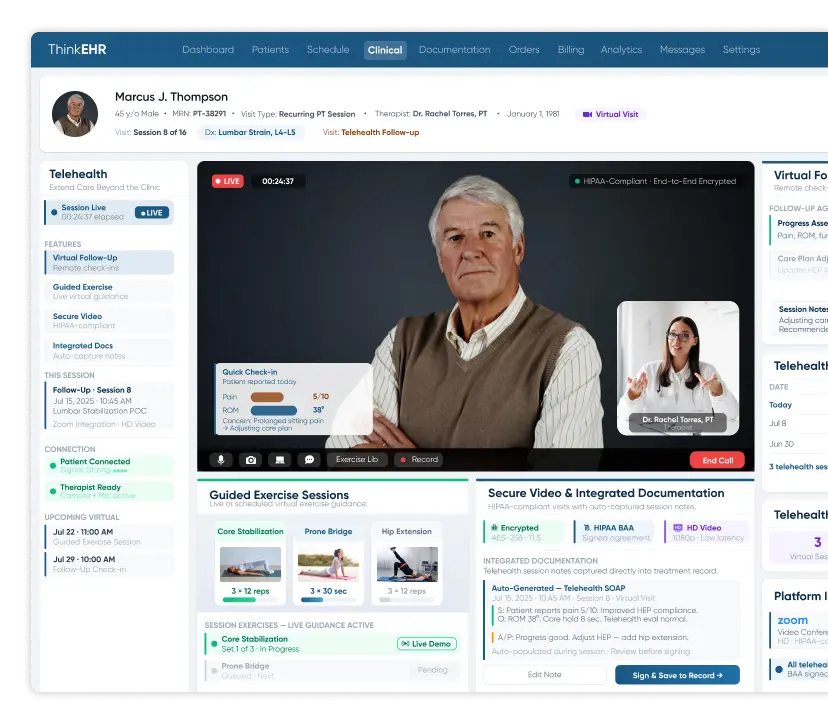This screenshot has height=724, width=828.
Task: Click the screen share icon
Action: [280, 460]
